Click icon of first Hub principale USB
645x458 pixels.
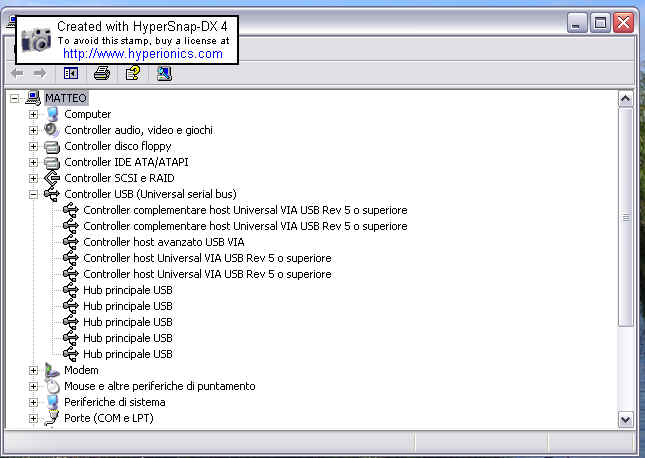pyautogui.click(x=71, y=290)
